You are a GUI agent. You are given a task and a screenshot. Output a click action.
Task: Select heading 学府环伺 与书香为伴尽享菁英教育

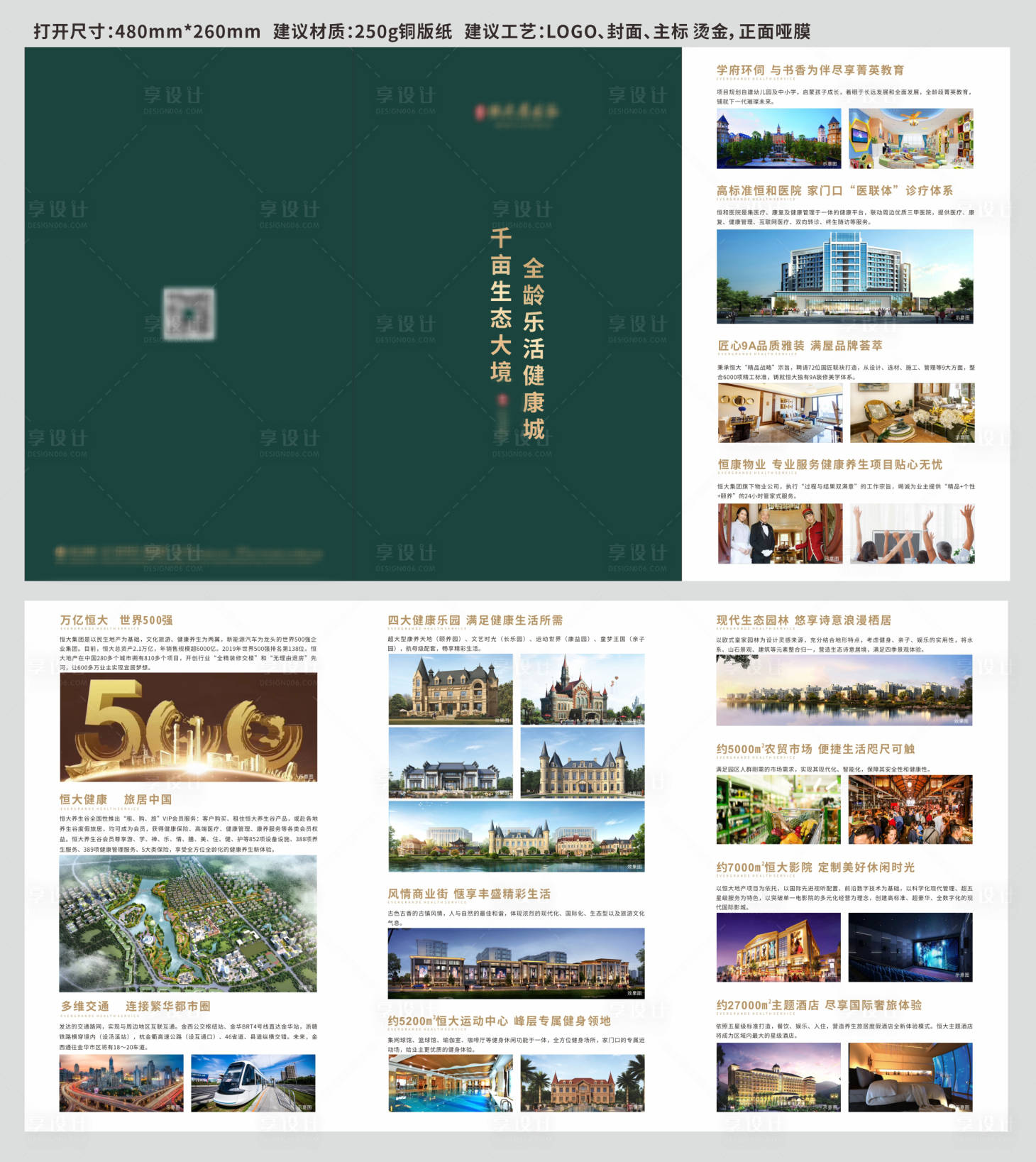coord(810,70)
